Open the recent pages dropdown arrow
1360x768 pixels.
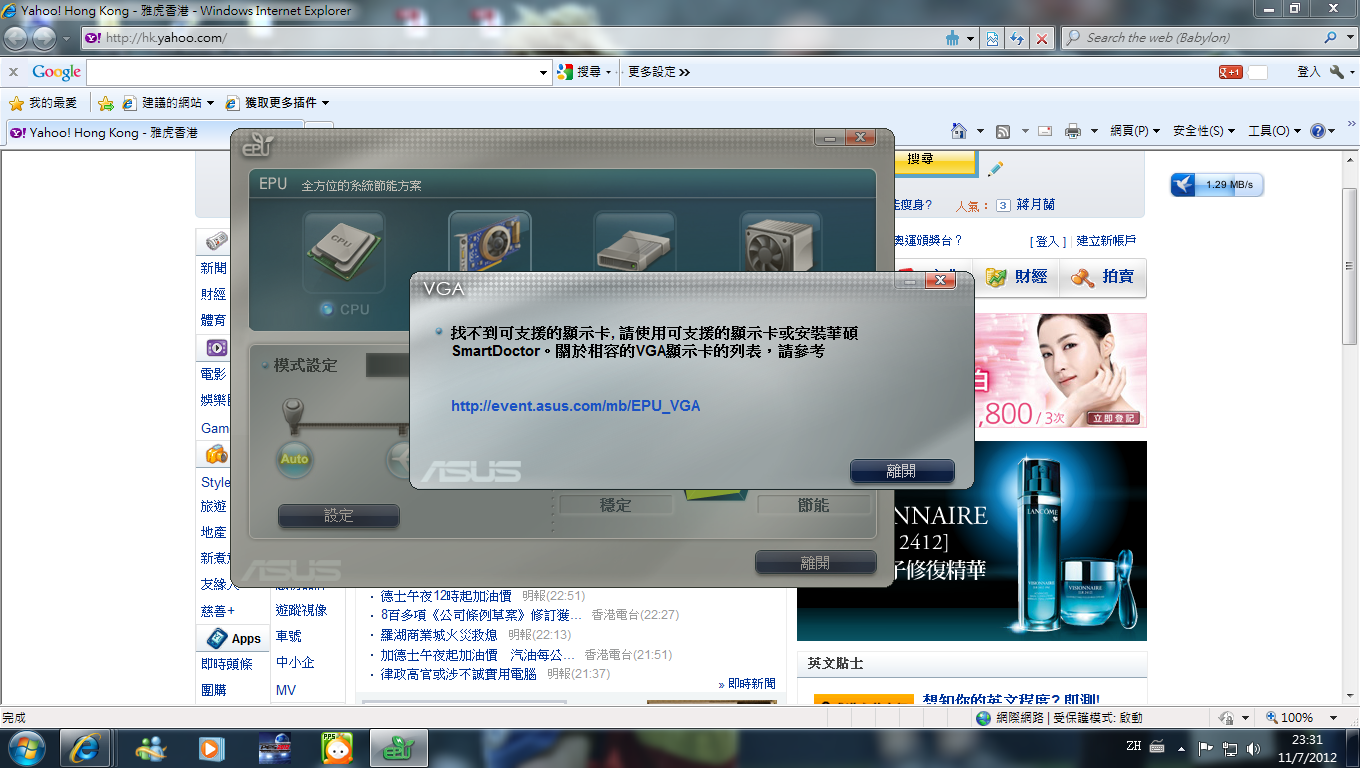point(66,39)
